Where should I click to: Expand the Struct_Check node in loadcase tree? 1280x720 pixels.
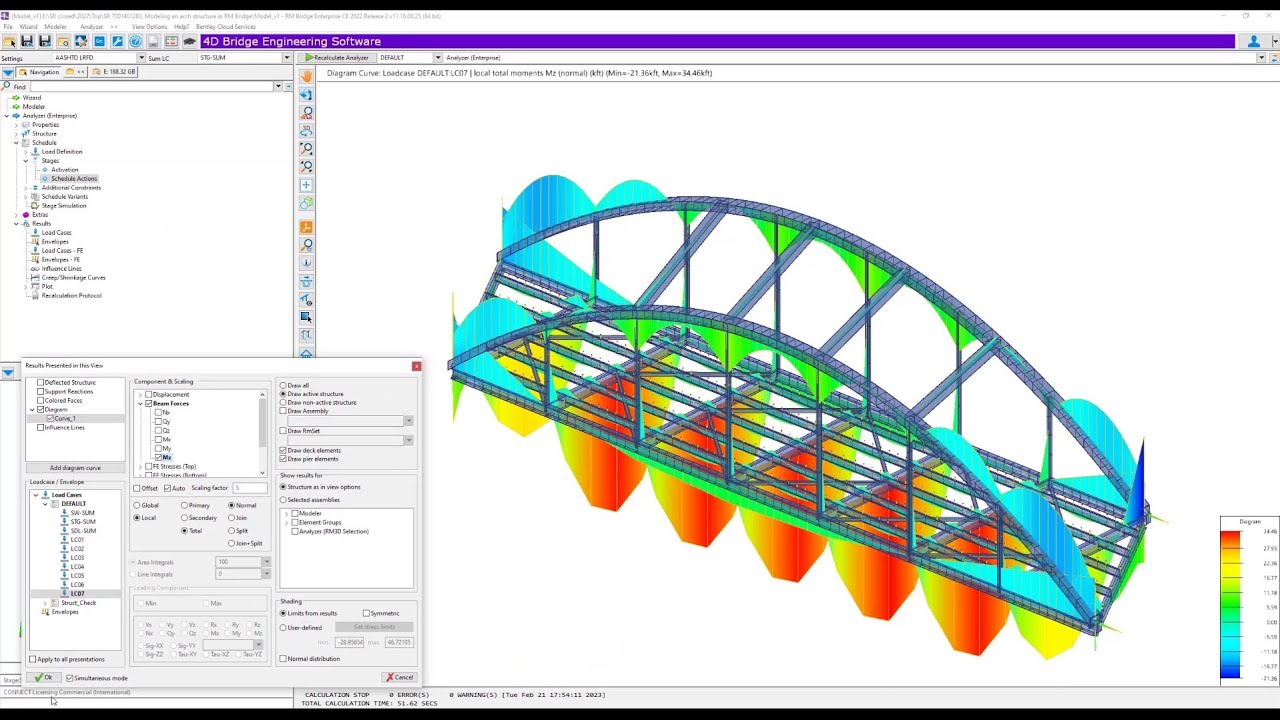pyautogui.click(x=45, y=603)
